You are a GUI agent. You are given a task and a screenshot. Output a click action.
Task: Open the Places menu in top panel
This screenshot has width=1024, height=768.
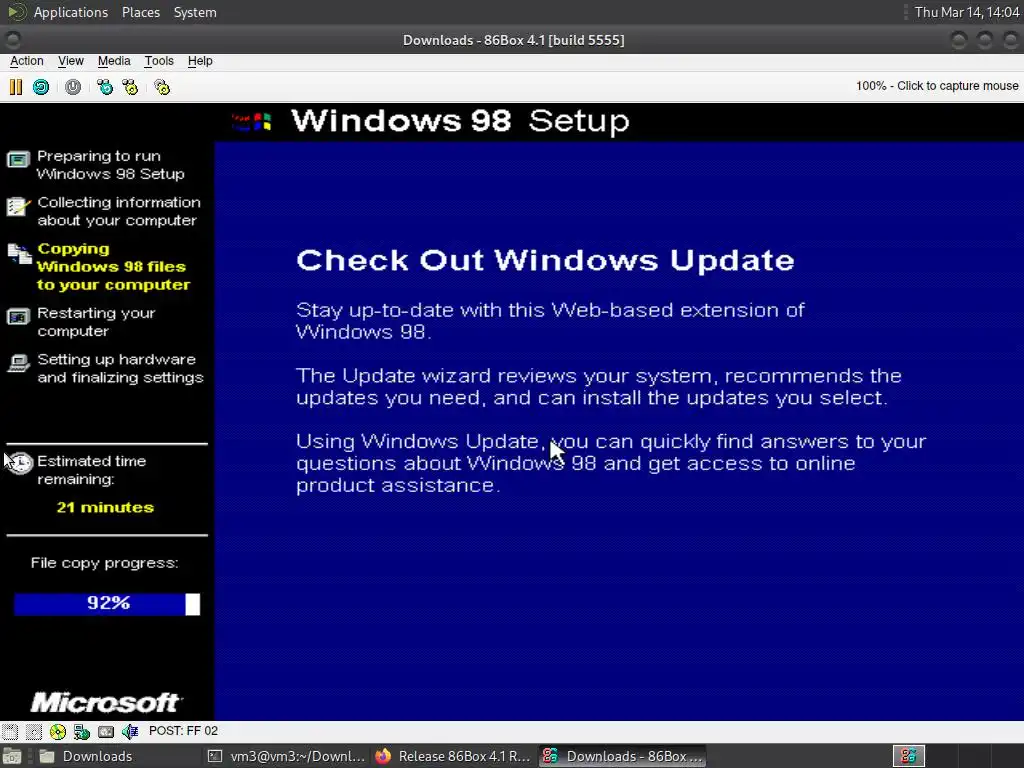[x=140, y=12]
